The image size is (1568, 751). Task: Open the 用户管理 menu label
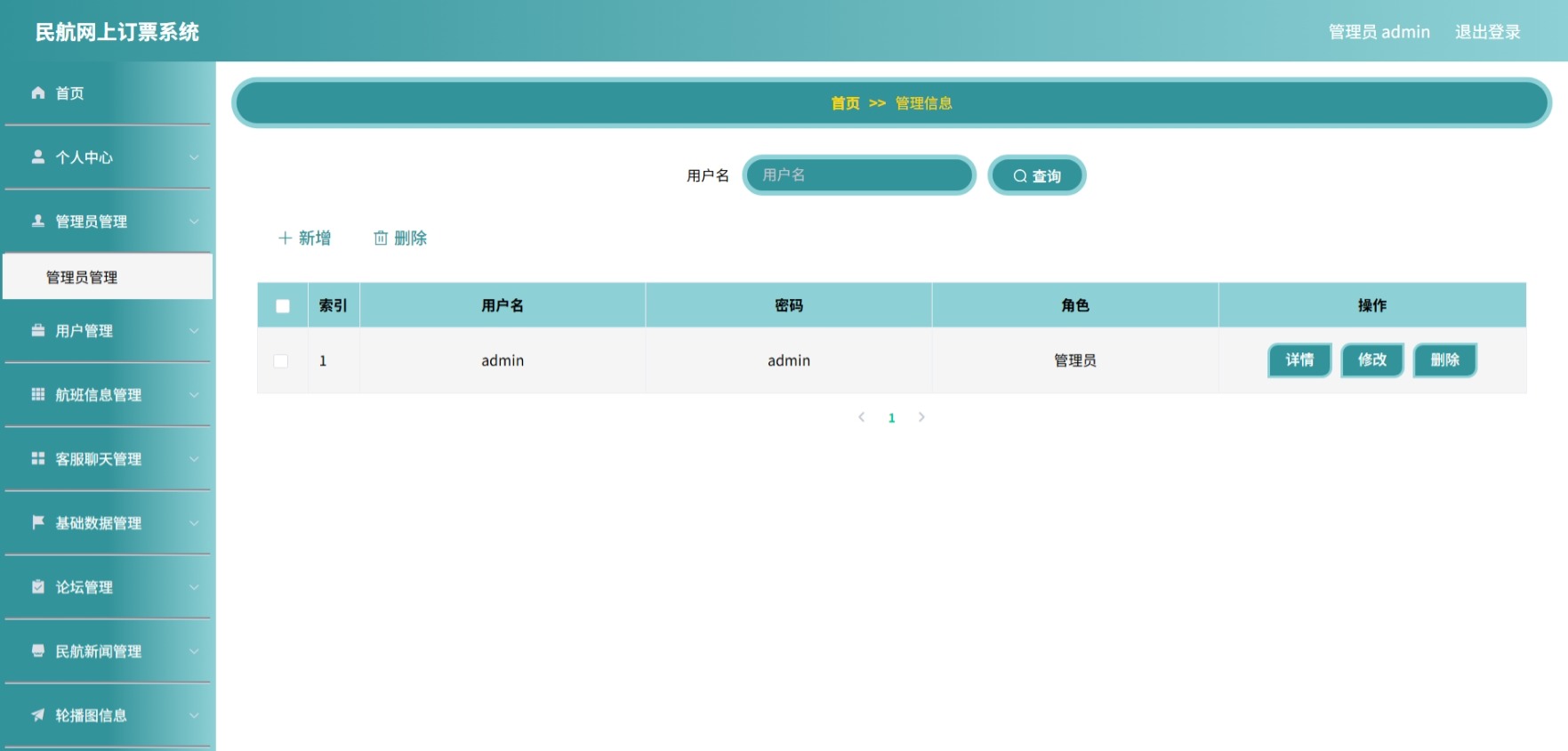84,331
